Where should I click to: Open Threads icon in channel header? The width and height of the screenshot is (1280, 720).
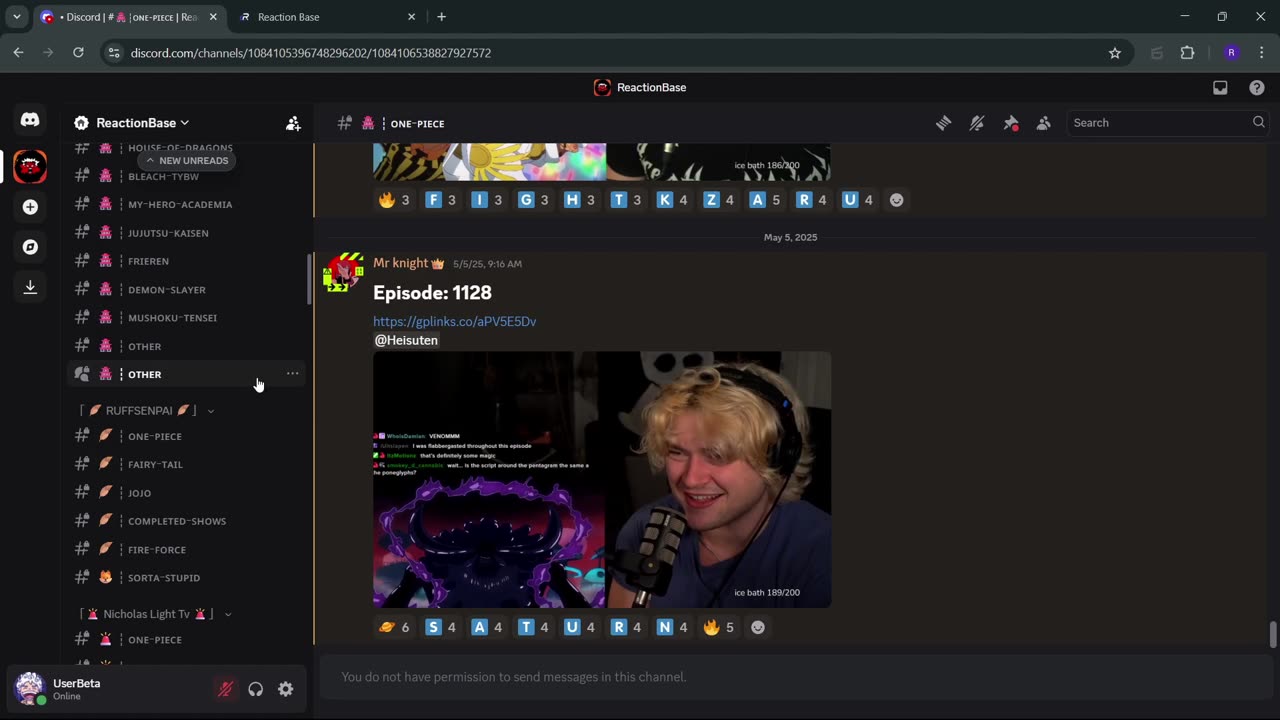(943, 123)
